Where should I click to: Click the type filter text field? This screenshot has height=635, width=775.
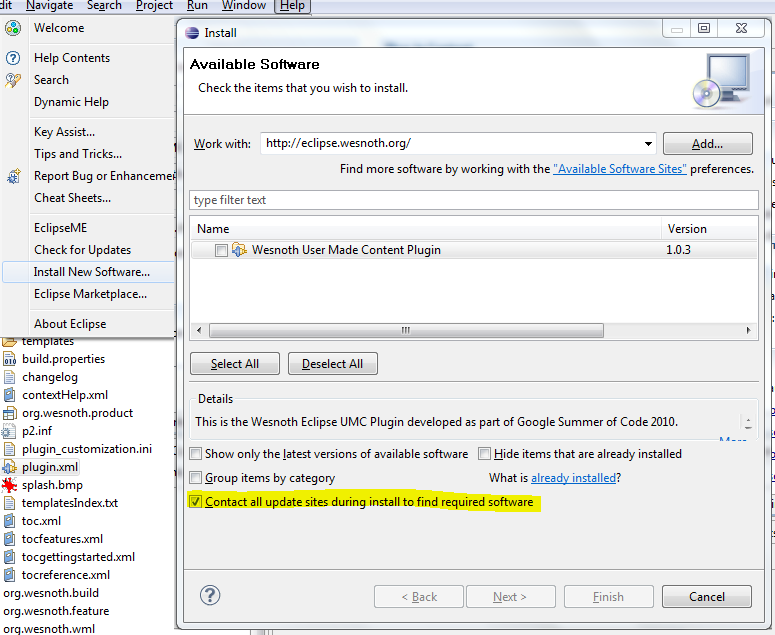pyautogui.click(x=474, y=200)
